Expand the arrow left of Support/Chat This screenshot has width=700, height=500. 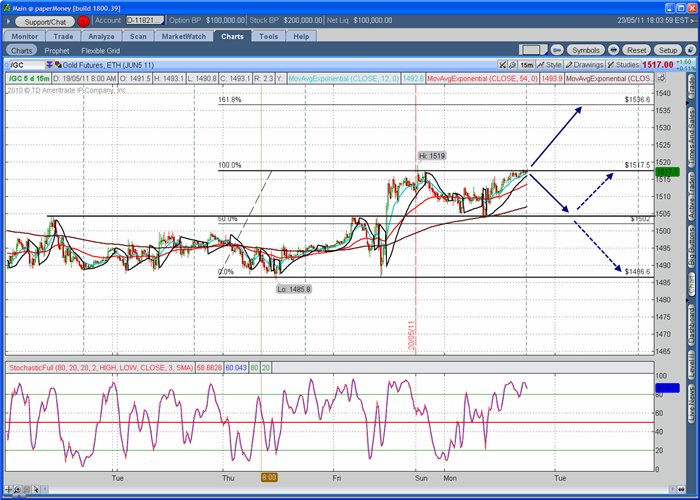pos(8,21)
